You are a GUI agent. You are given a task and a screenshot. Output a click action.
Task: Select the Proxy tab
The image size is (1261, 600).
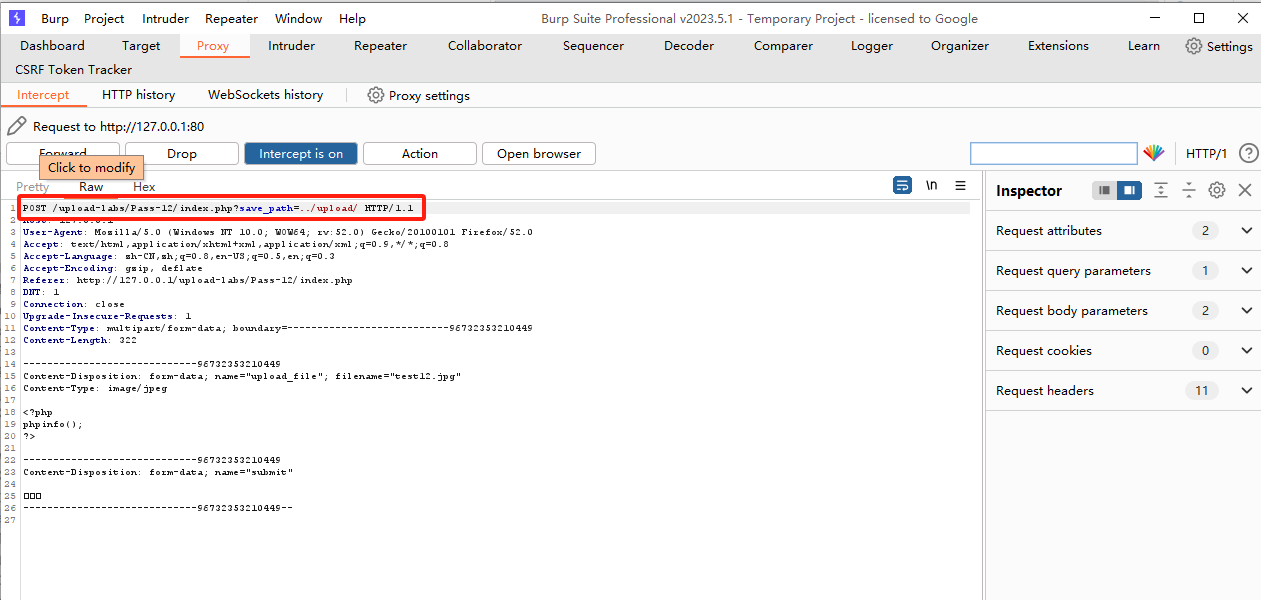(x=213, y=46)
